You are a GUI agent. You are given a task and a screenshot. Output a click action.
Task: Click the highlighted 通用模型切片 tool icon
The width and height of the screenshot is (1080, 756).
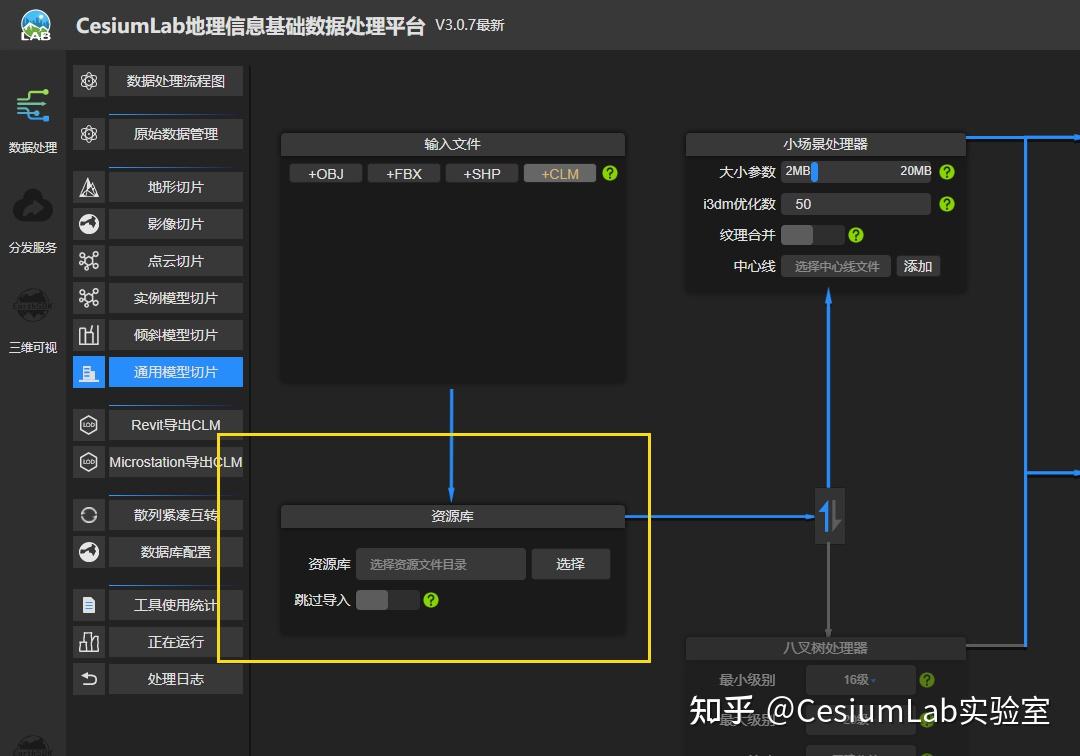click(88, 371)
